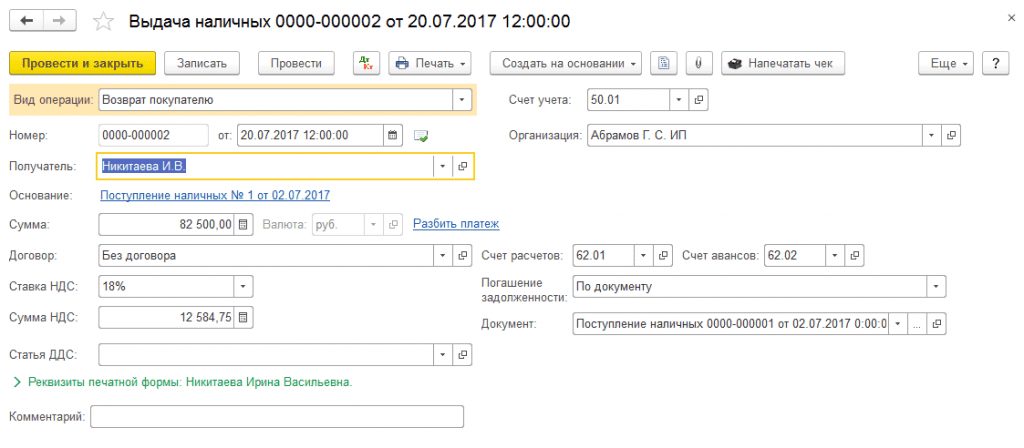The image size is (1024, 448).
Task: Expand Счет учета dropdown arrow
Action: [x=679, y=100]
